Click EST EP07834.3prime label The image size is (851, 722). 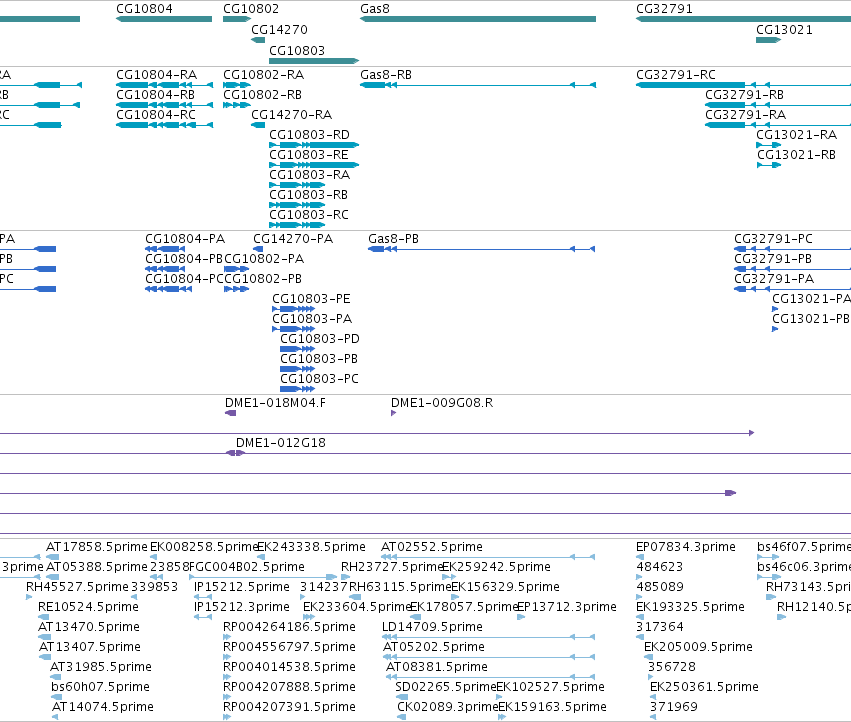coord(685,547)
